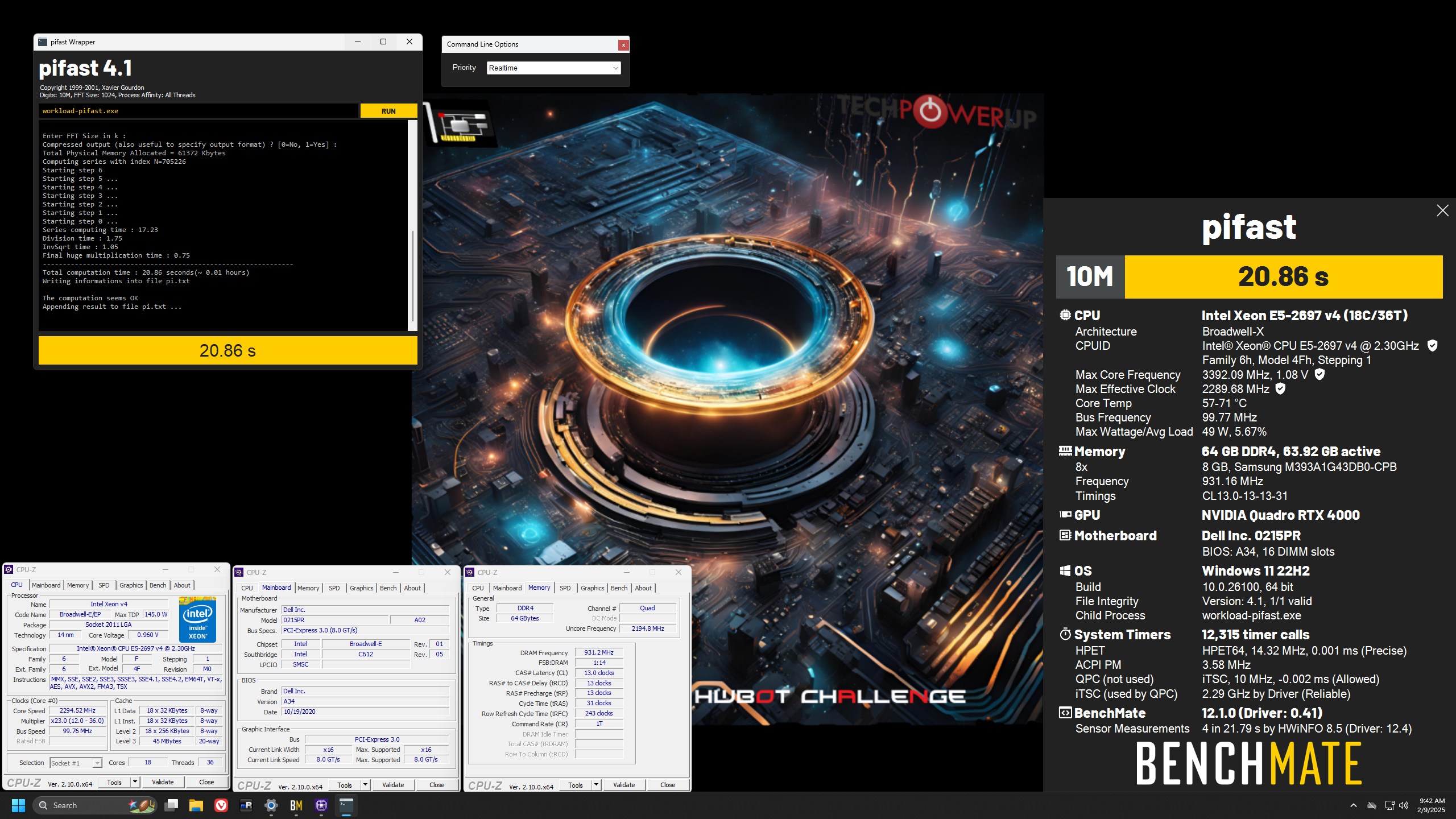The image size is (1456, 819).
Task: Open the Socket #1 selection dropdown
Action: 76,763
